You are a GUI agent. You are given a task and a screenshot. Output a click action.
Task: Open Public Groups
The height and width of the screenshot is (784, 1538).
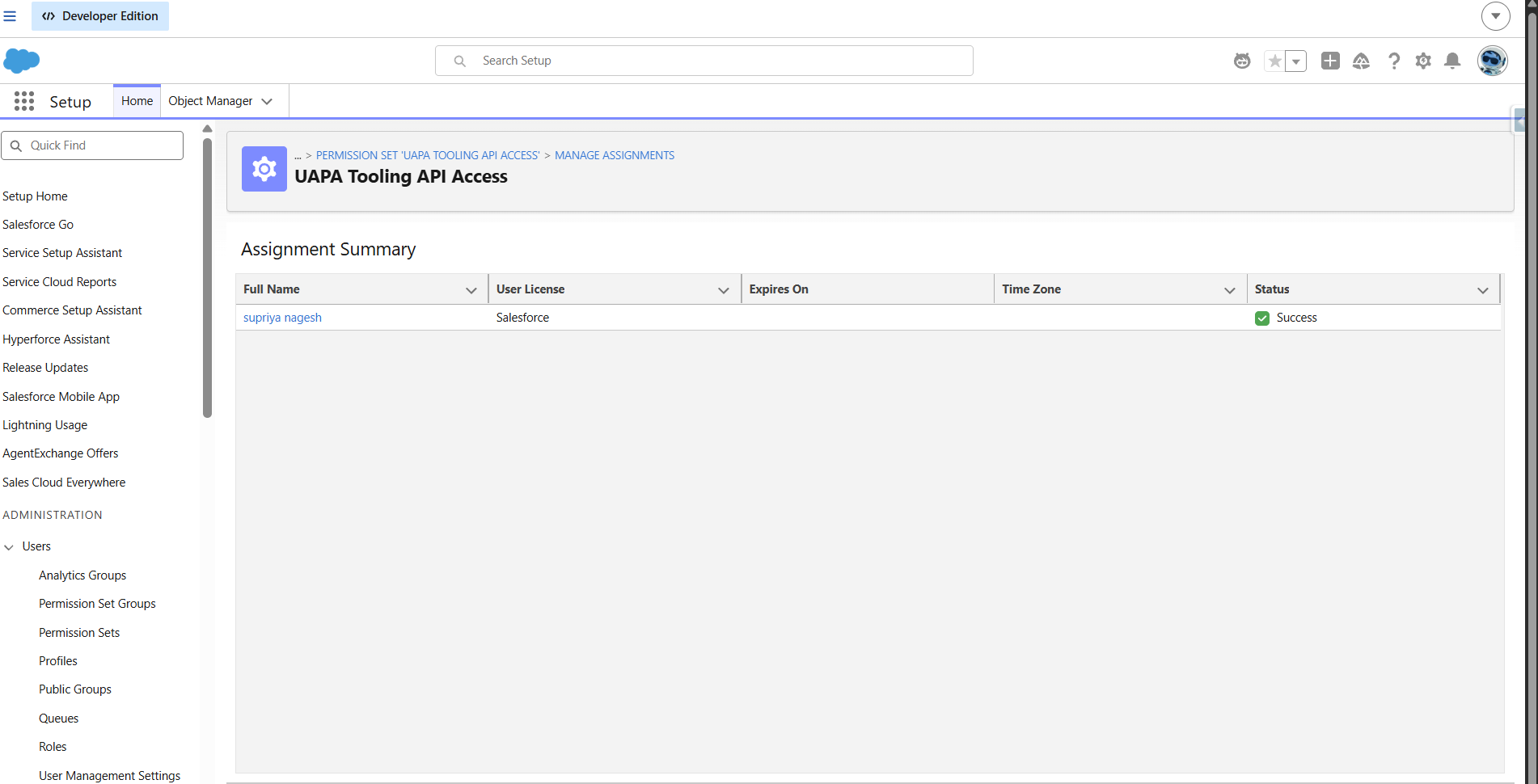coord(75,689)
